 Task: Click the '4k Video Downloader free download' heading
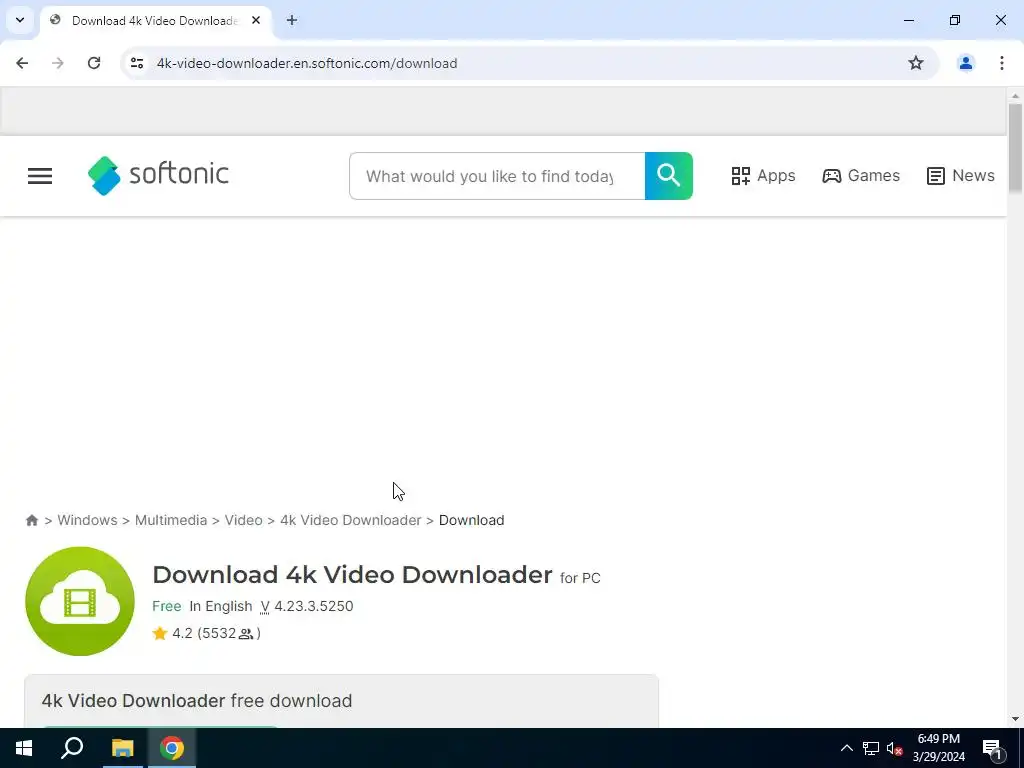coord(197,701)
